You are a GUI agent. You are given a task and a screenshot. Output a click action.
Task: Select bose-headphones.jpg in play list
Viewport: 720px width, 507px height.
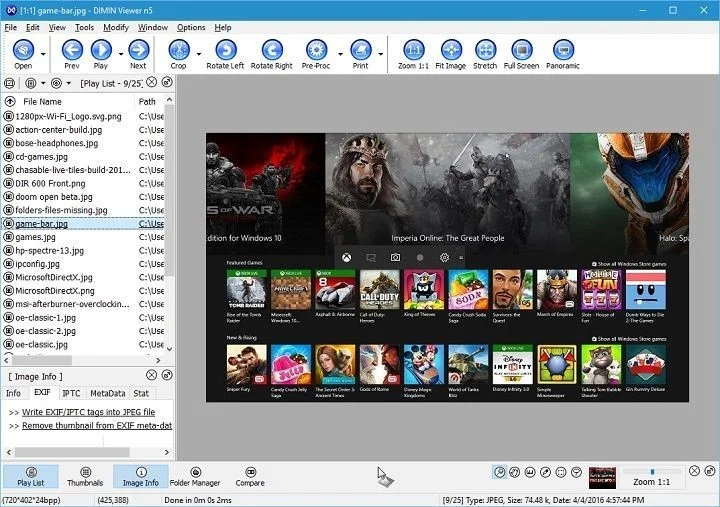(83, 143)
